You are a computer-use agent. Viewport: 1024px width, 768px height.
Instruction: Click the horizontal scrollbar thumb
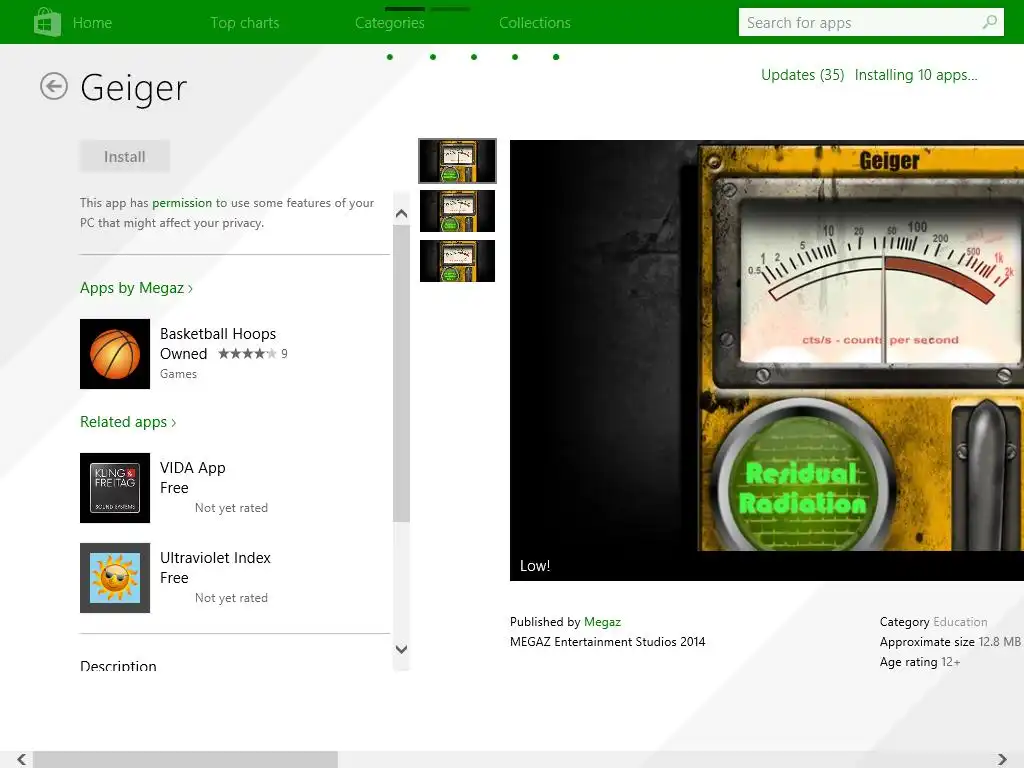(x=185, y=760)
